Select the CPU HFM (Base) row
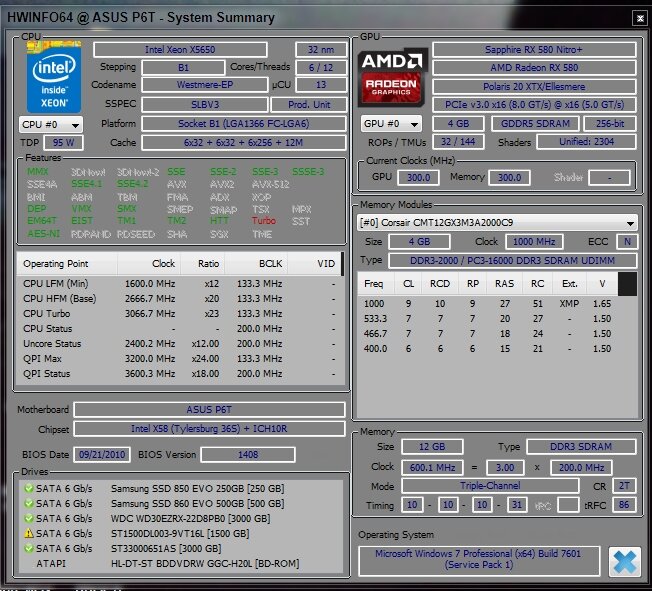Viewport: 652px width, 591px height. 180,299
